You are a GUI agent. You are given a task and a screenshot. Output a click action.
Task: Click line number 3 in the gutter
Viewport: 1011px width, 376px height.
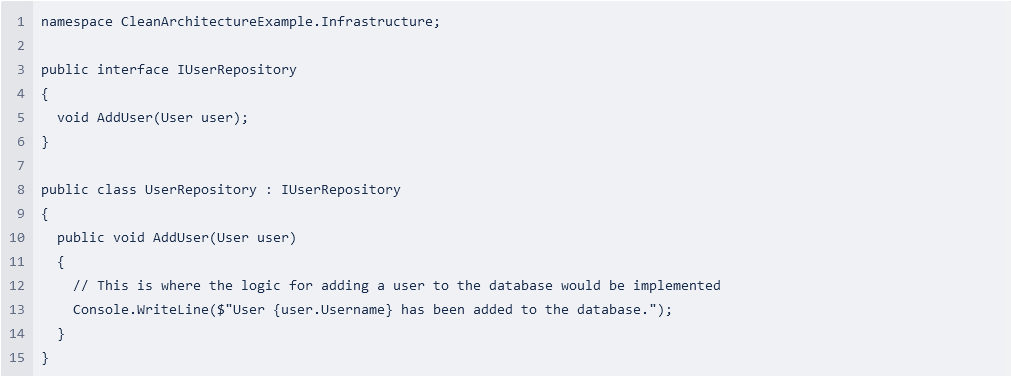21,70
